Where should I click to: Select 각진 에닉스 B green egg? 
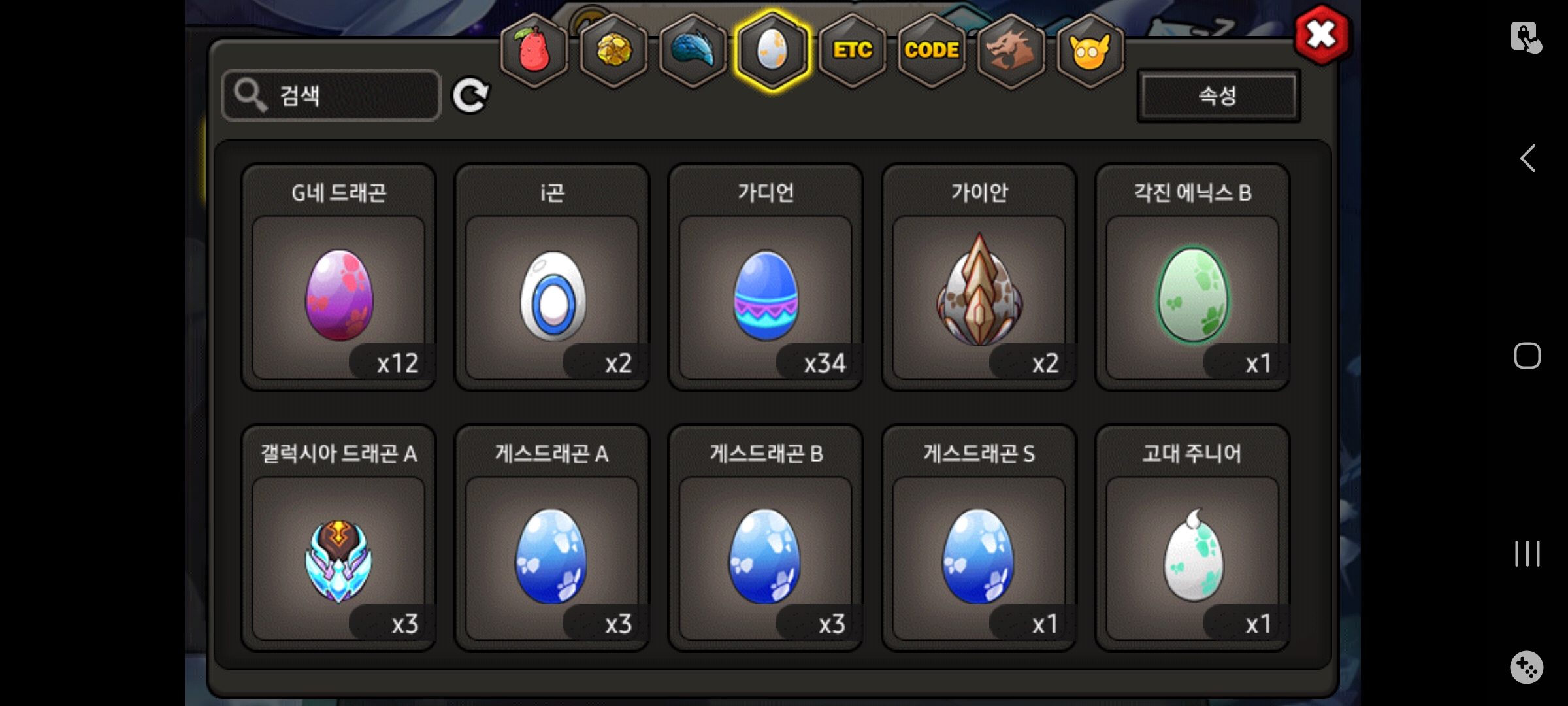1192,277
